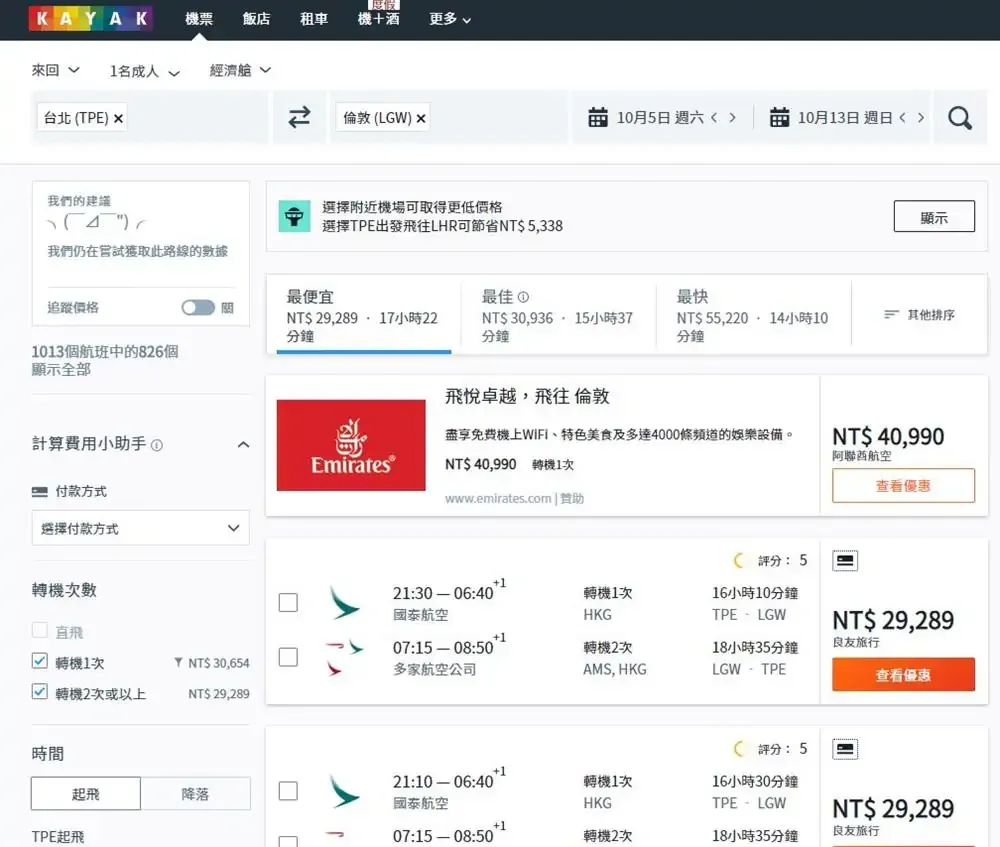1000x847 pixels.
Task: Open the 經濟艙 cabin class dropdown
Action: click(240, 71)
